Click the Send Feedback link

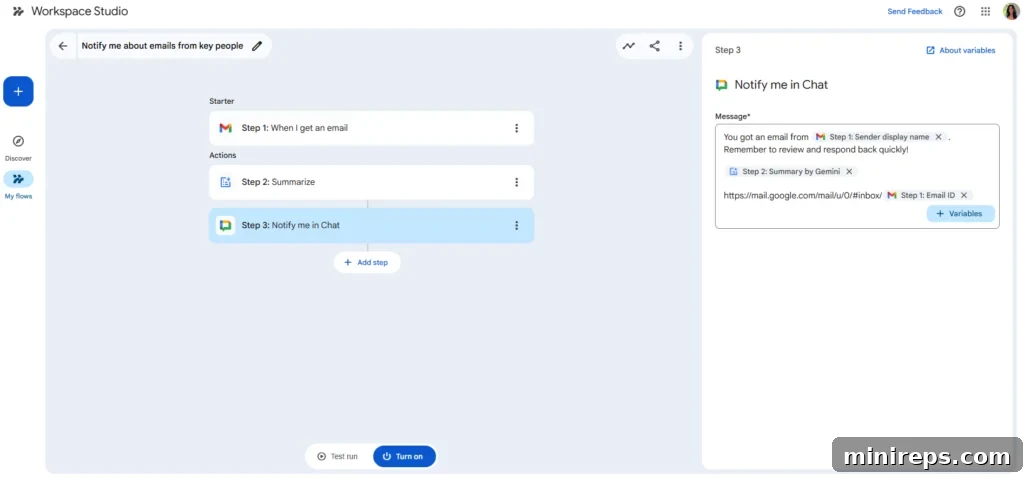tap(914, 11)
